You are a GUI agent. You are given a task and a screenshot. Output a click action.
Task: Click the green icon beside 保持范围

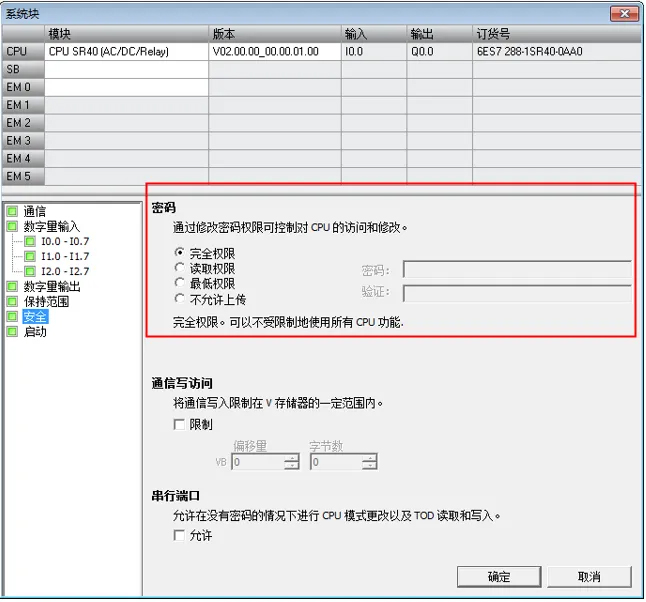click(x=12, y=301)
